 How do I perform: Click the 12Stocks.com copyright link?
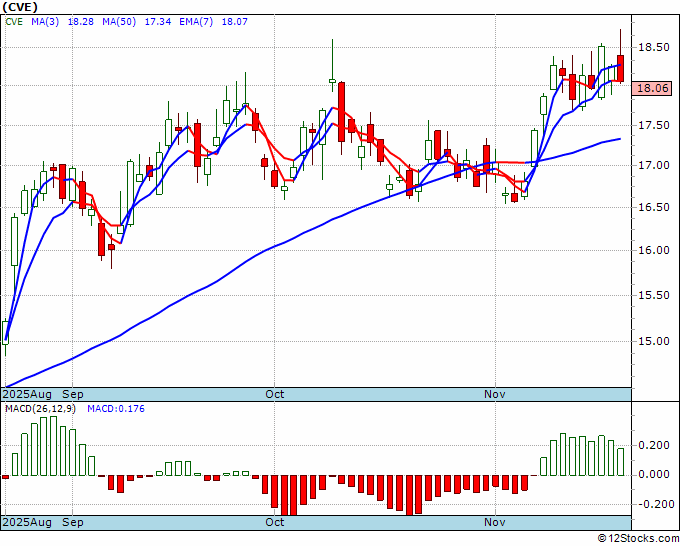[x=638, y=539]
